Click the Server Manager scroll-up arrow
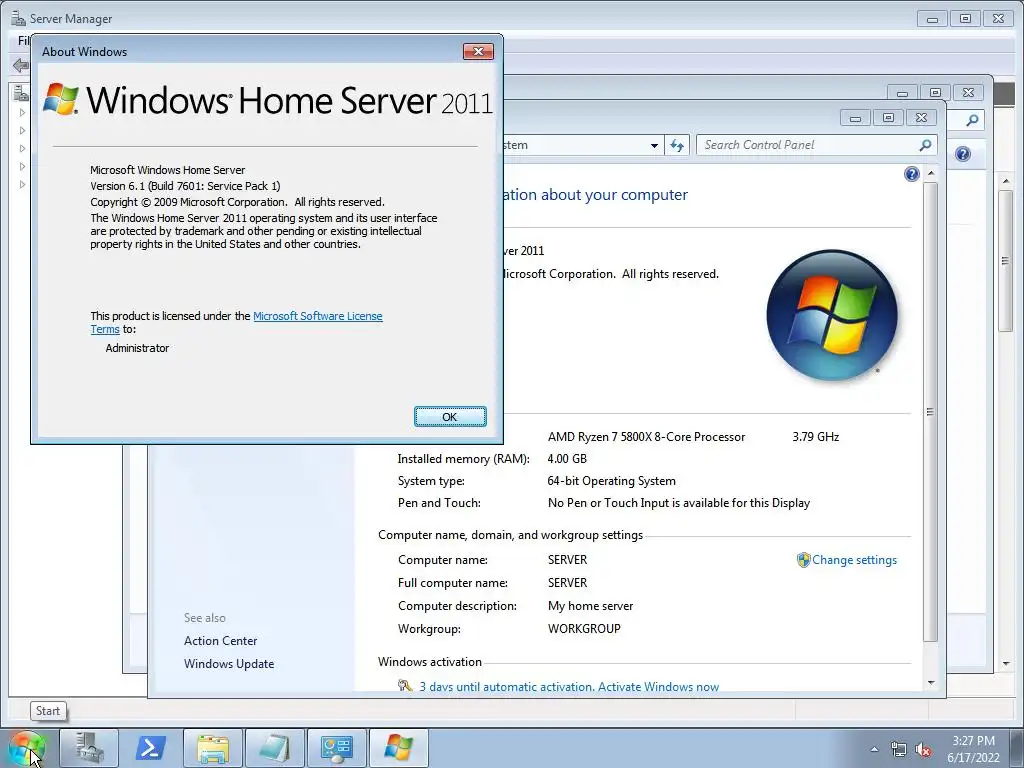The height and width of the screenshot is (768, 1024). [x=1006, y=181]
